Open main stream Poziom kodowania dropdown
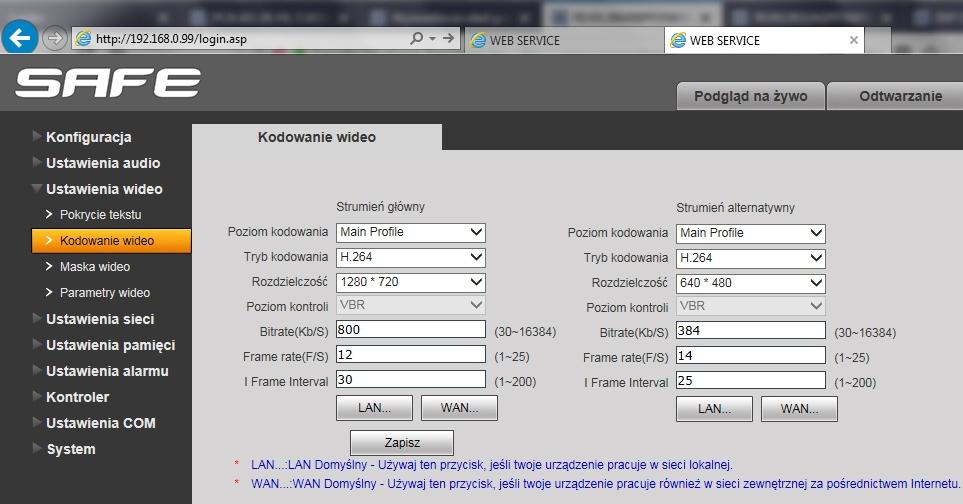 (410, 232)
